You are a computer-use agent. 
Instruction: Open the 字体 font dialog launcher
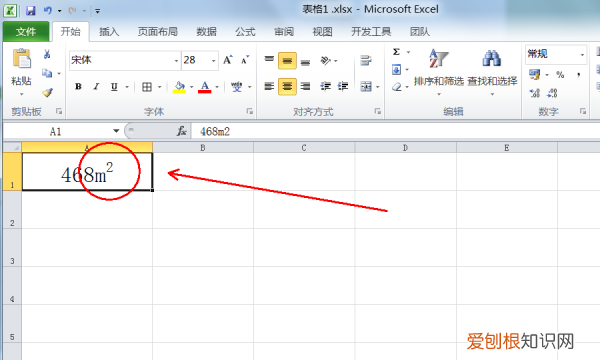tap(250, 111)
